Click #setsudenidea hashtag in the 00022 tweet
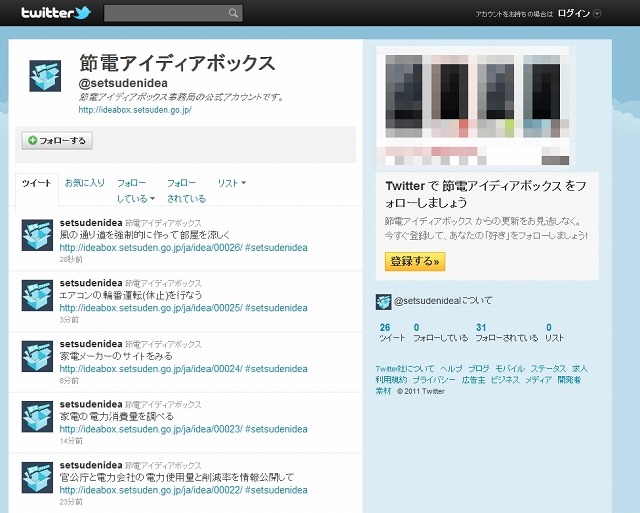Image resolution: width=640 pixels, height=513 pixels. pos(276,490)
